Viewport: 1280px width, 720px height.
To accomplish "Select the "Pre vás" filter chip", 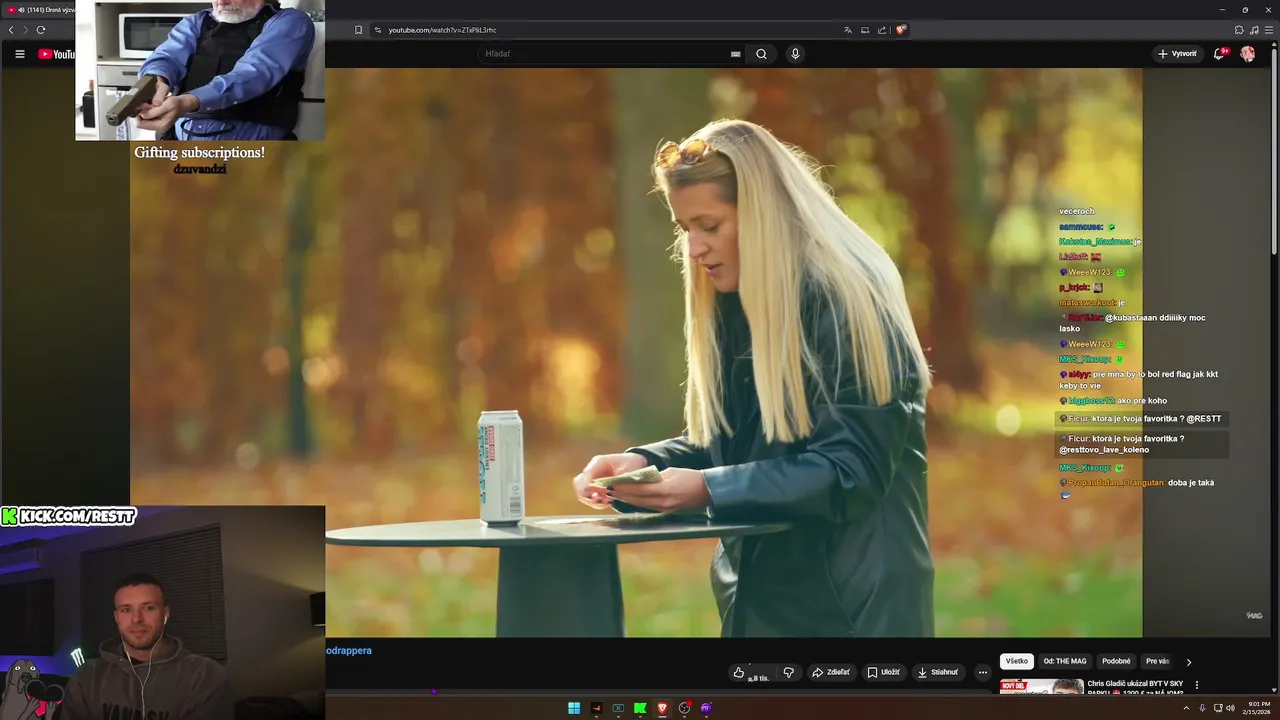I will (1157, 661).
